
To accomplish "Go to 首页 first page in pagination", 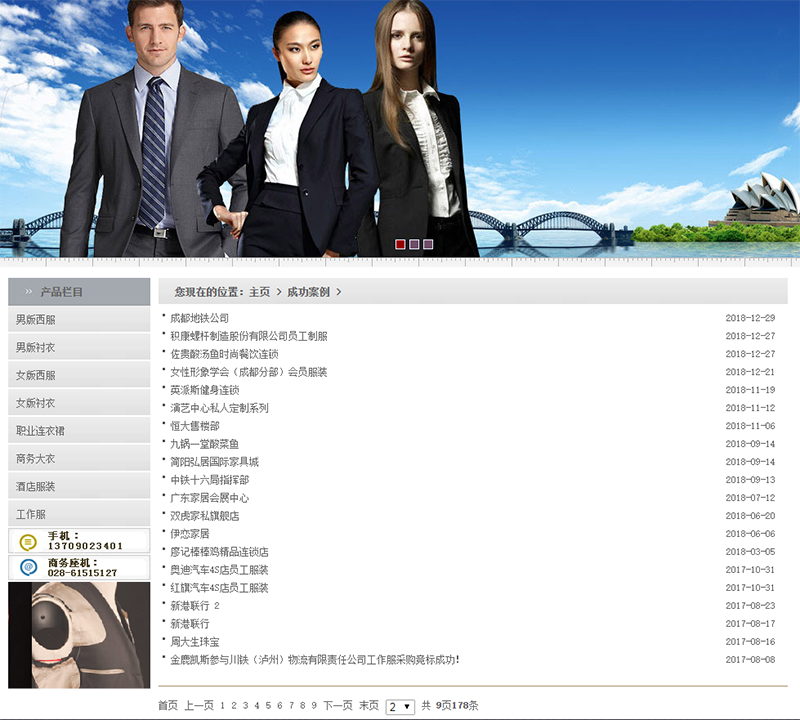I will [x=168, y=706].
